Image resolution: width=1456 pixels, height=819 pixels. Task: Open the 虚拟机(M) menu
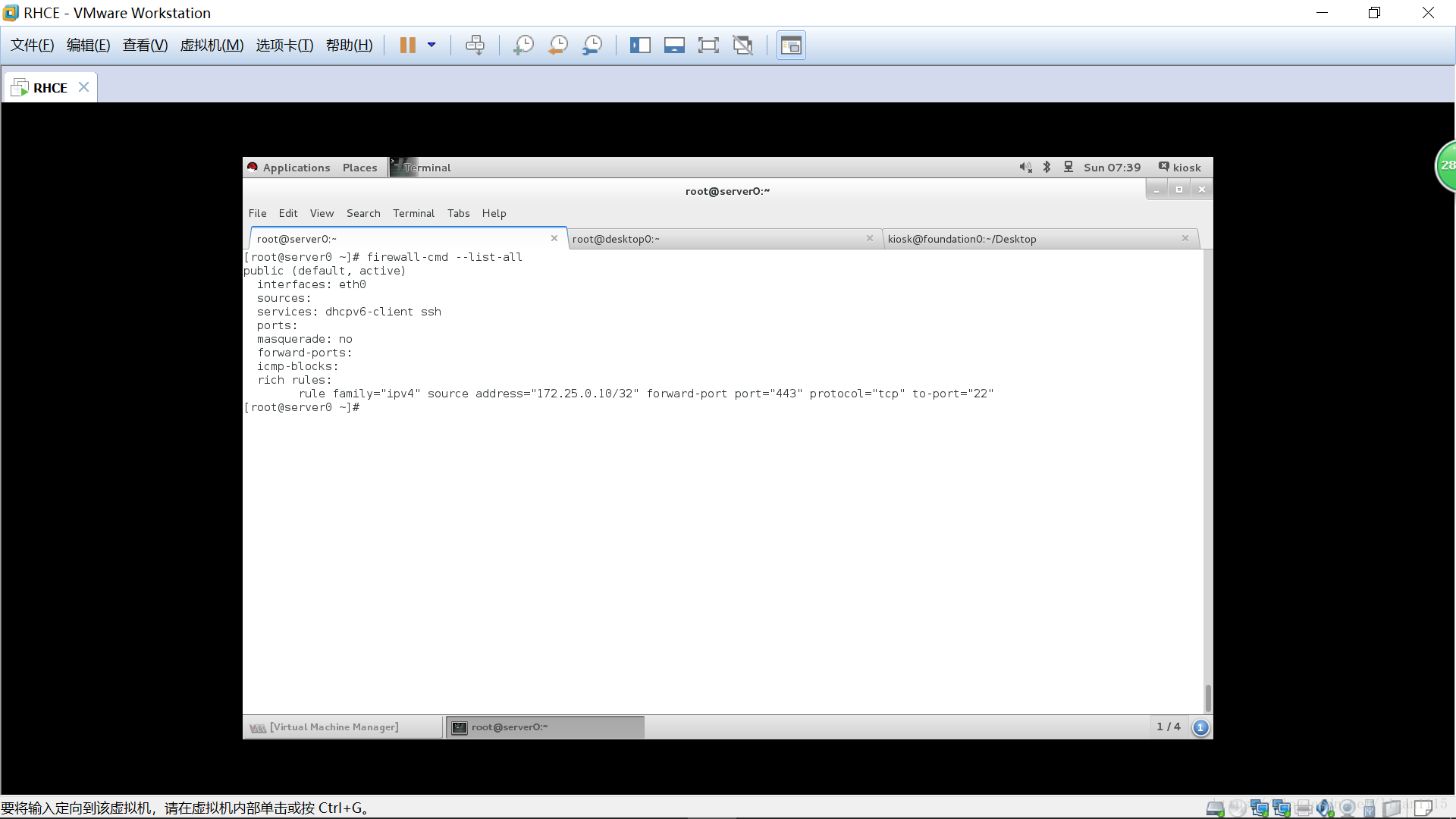[x=212, y=45]
